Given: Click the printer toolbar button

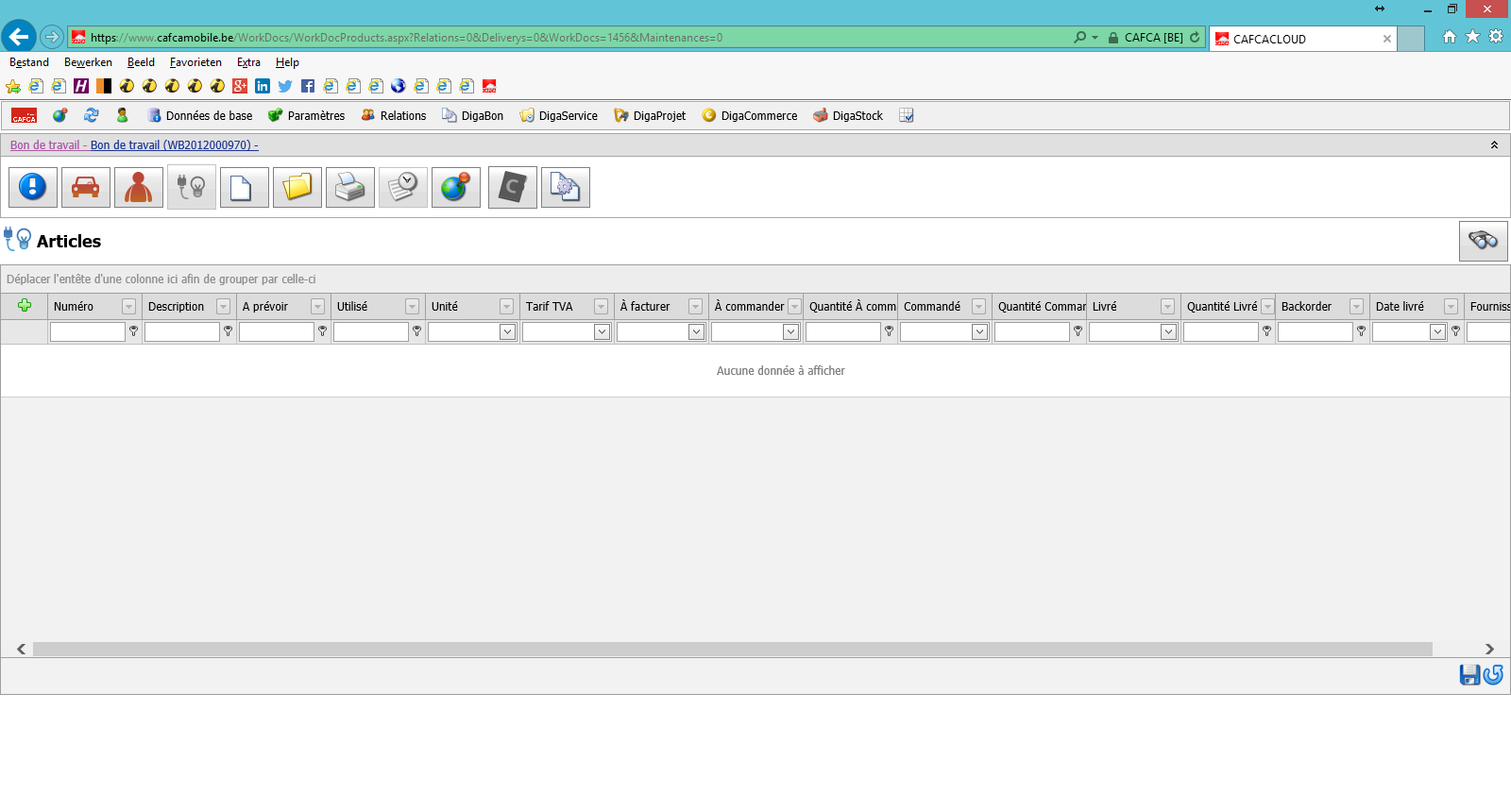Looking at the screenshot, I should click(x=350, y=187).
